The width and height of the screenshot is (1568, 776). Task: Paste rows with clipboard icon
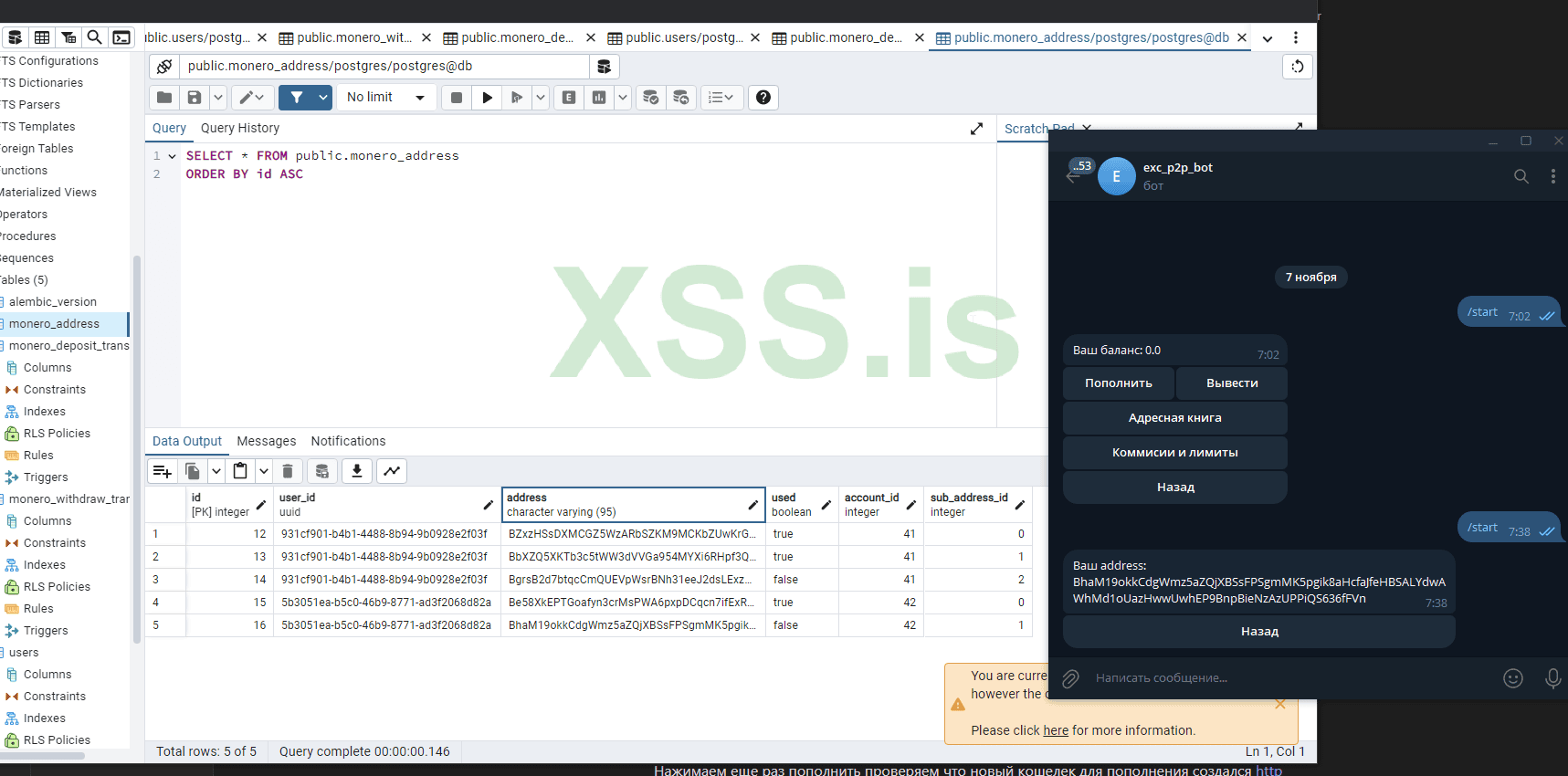point(240,471)
